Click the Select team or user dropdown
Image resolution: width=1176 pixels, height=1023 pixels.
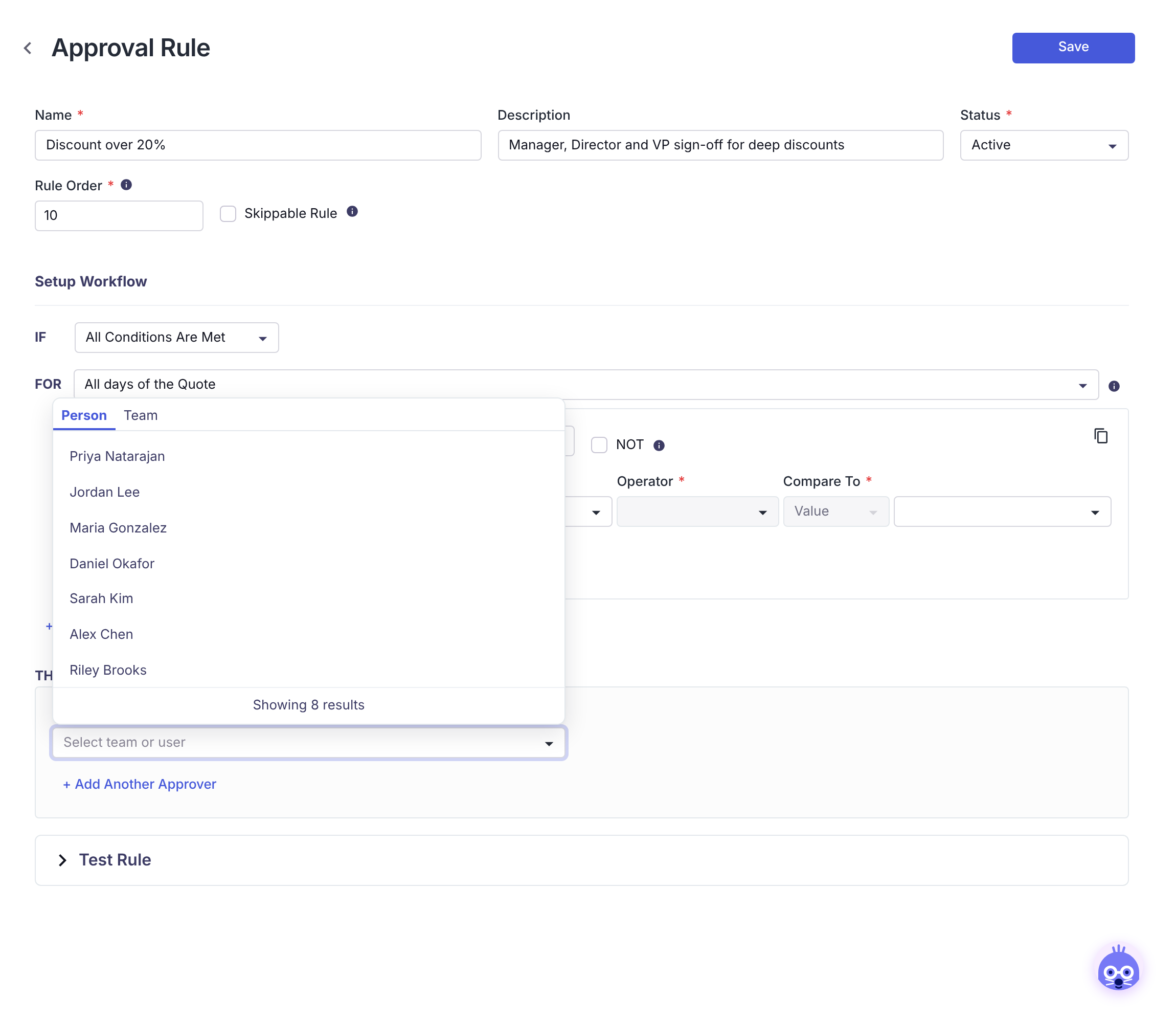309,743
